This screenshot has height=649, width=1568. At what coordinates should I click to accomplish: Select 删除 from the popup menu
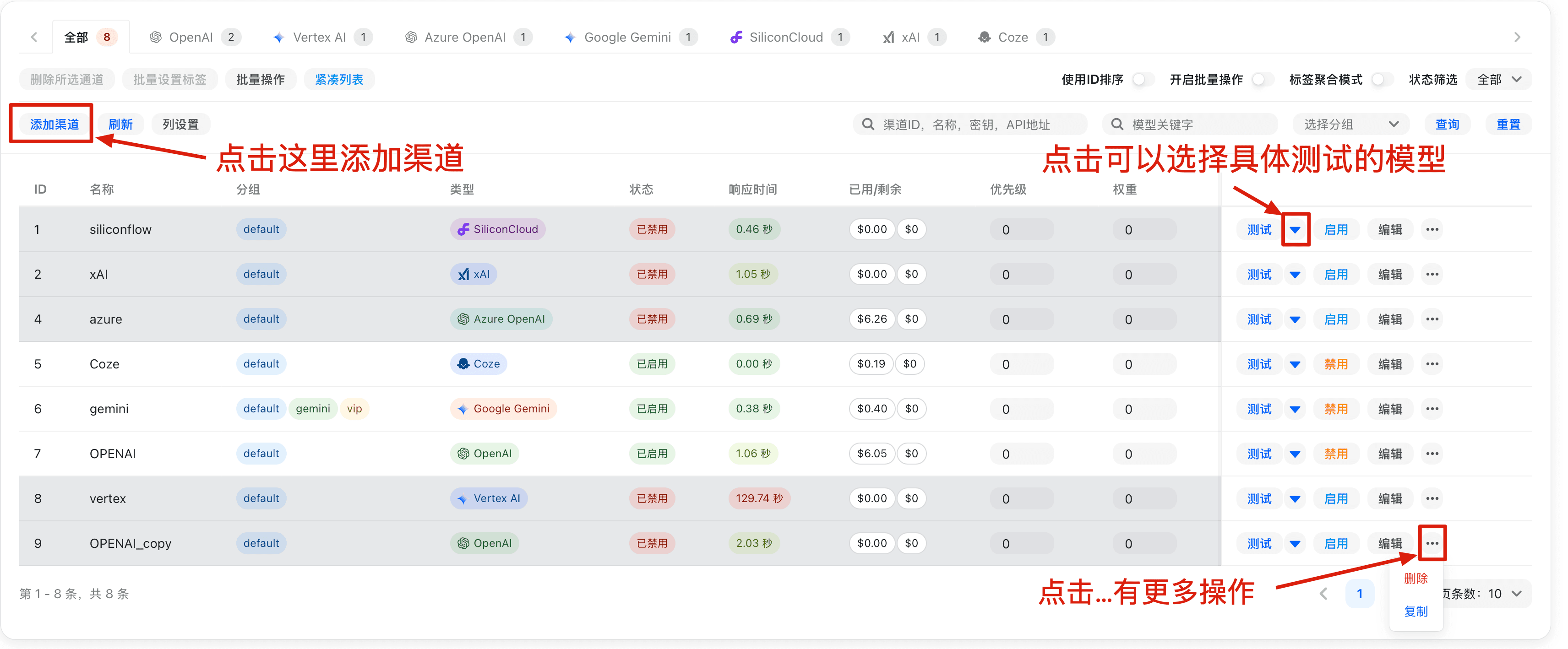tap(1415, 579)
